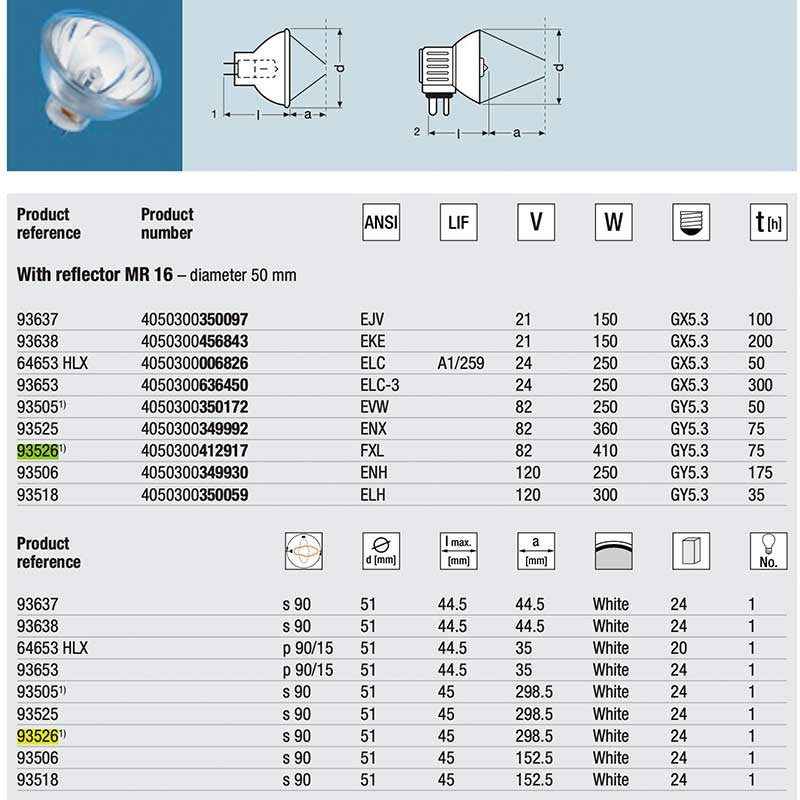
Task: Select the reflector finish icon
Action: pos(612,551)
